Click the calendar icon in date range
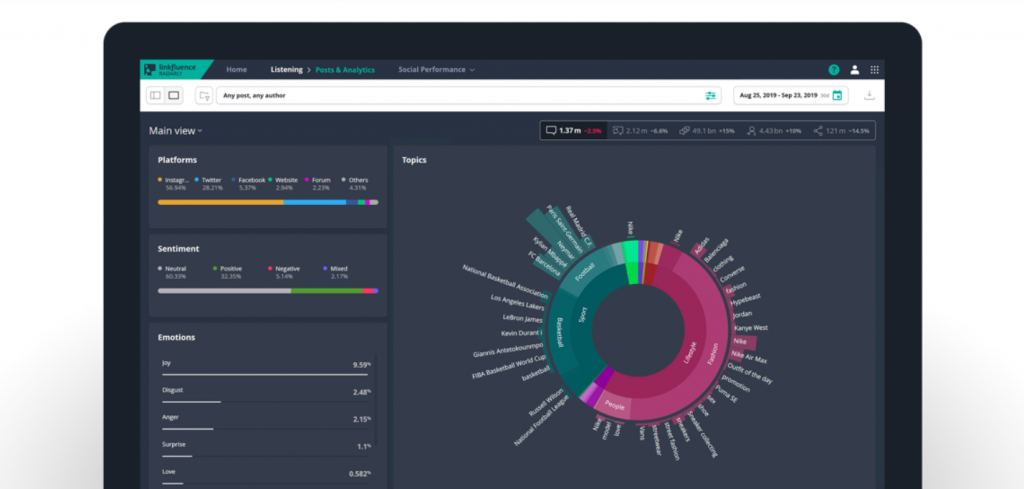This screenshot has width=1024, height=489. coord(837,95)
